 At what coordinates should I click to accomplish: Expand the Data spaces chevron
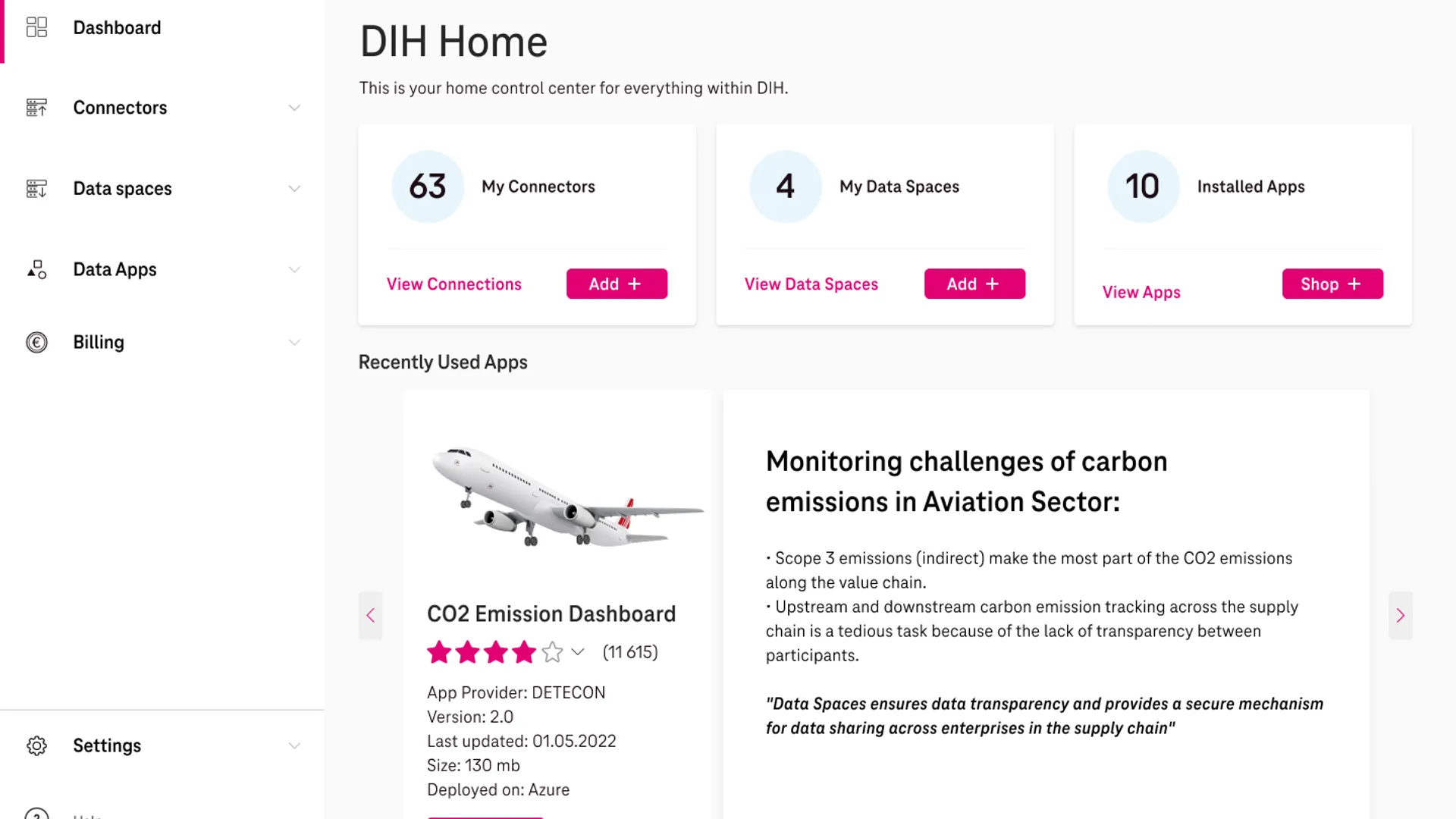click(294, 188)
